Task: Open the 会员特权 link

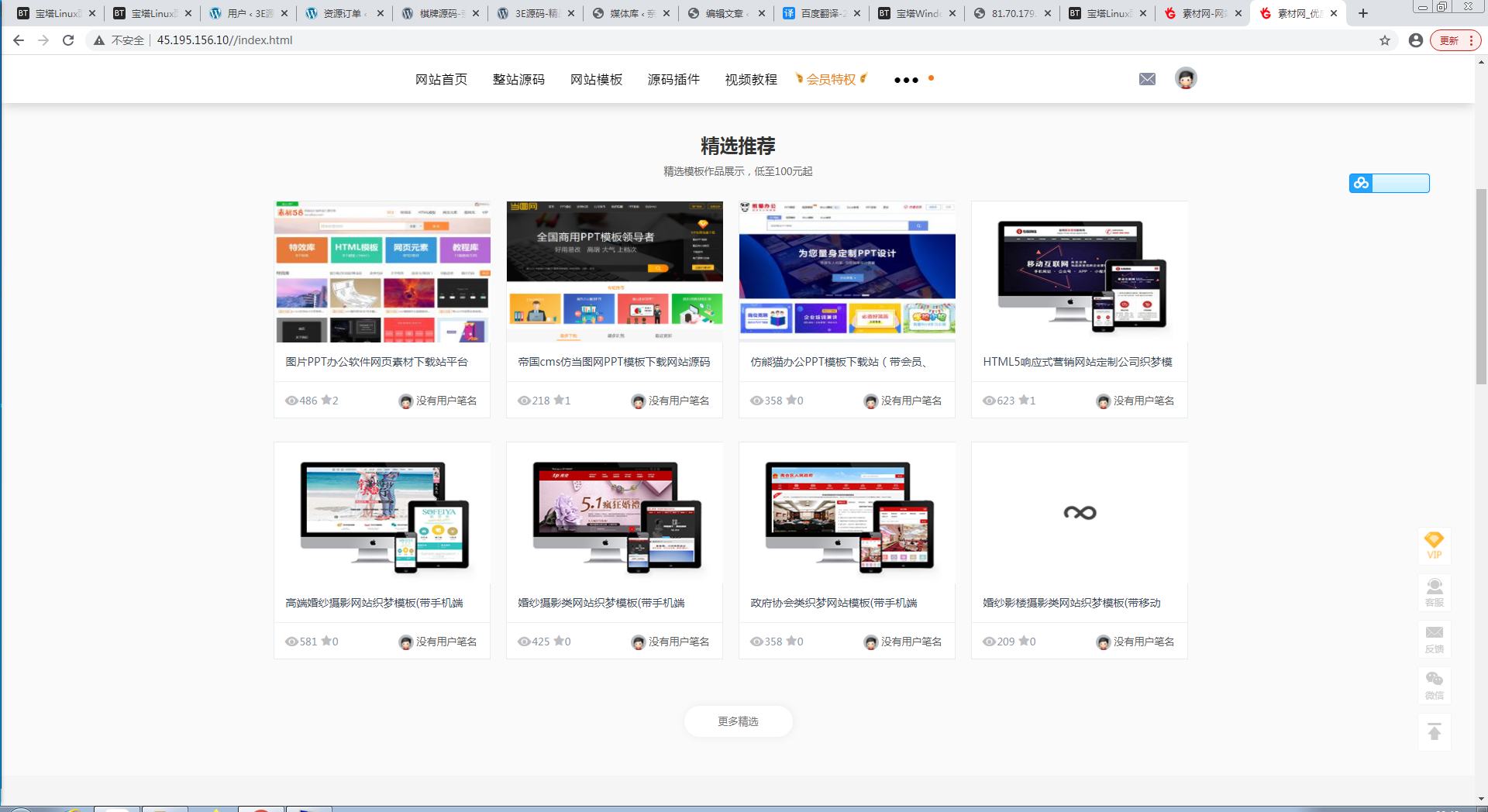Action: (831, 78)
